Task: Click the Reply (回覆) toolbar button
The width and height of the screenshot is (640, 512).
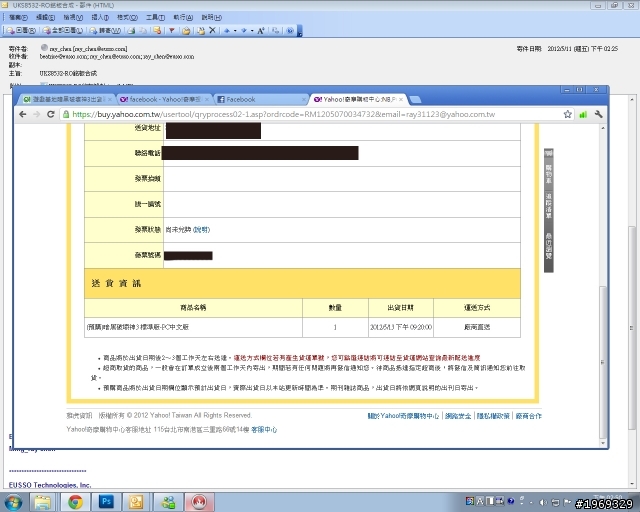Action: point(21,31)
